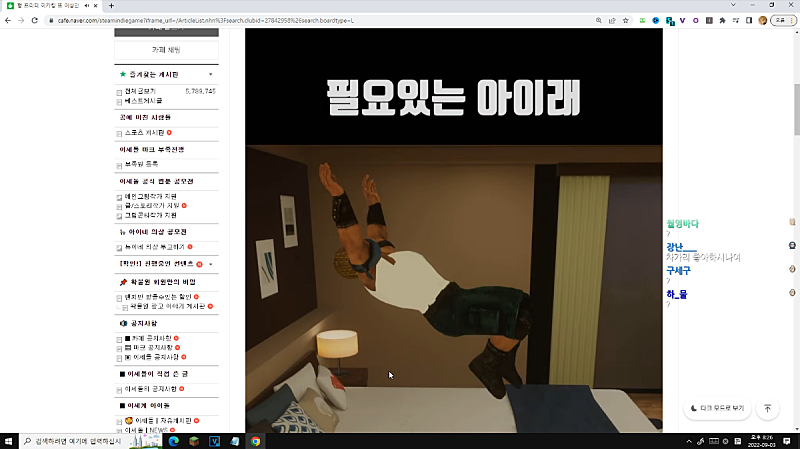This screenshot has height=449, width=800.
Task: Open the Windows notification center
Action: (787, 441)
